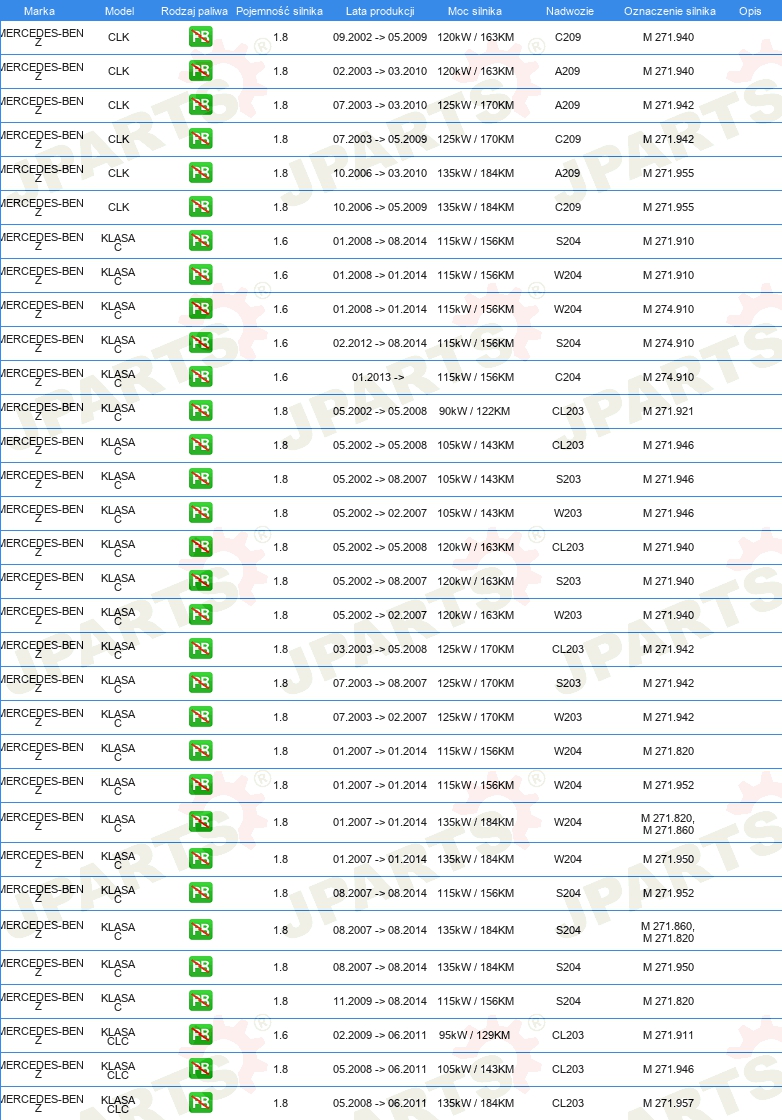Click the Moc silnika column header
Image resolution: width=782 pixels, height=1120 pixels.
pyautogui.click(x=475, y=11)
